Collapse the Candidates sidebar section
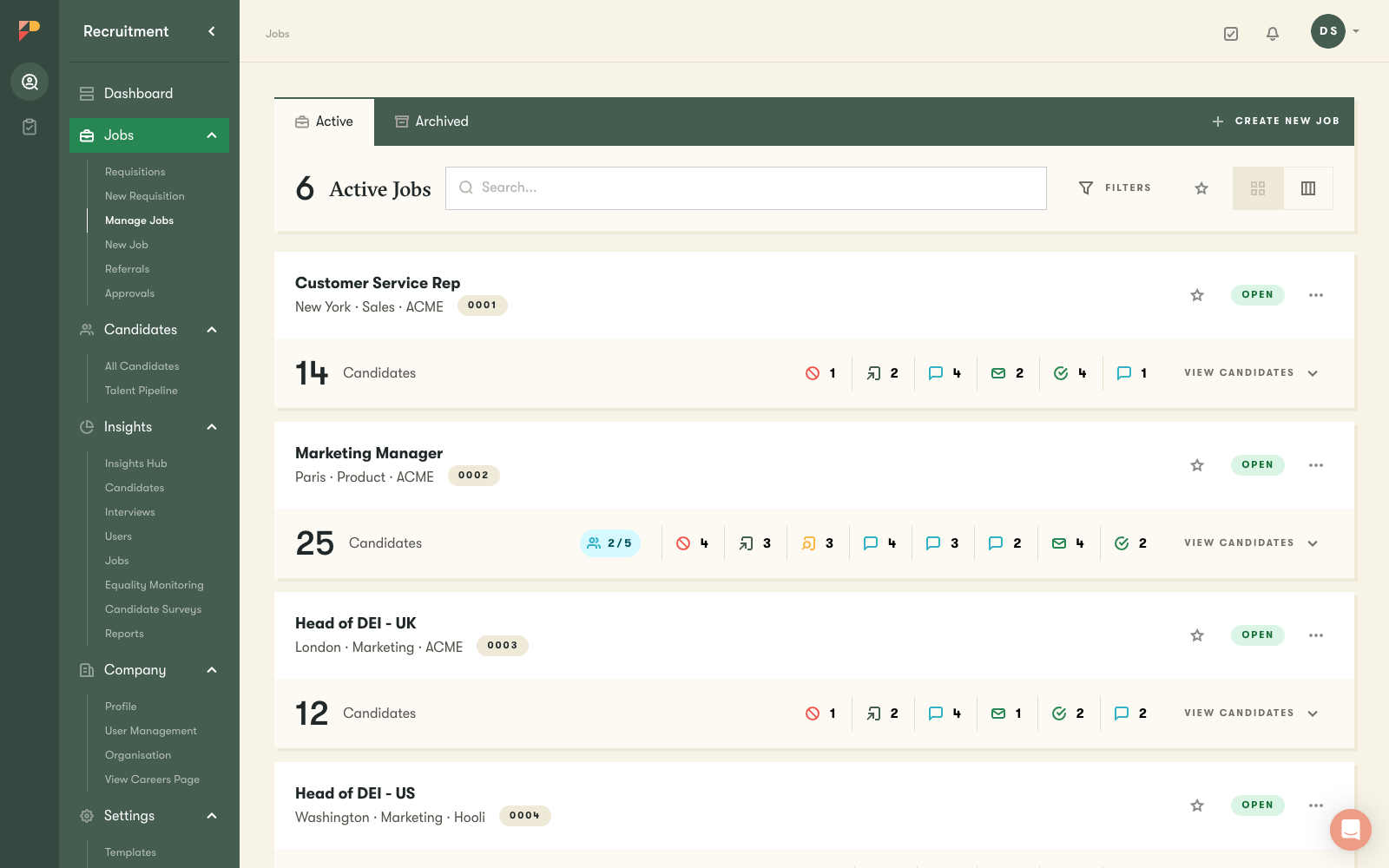This screenshot has width=1389, height=868. (212, 330)
